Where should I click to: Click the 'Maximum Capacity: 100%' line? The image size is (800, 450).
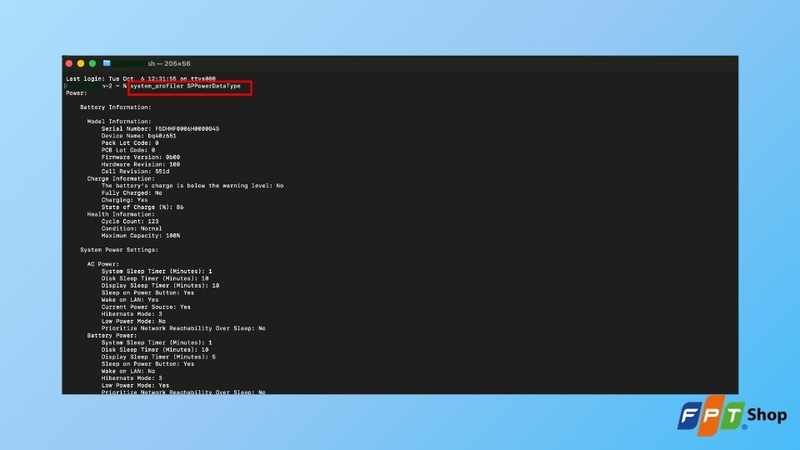140,236
